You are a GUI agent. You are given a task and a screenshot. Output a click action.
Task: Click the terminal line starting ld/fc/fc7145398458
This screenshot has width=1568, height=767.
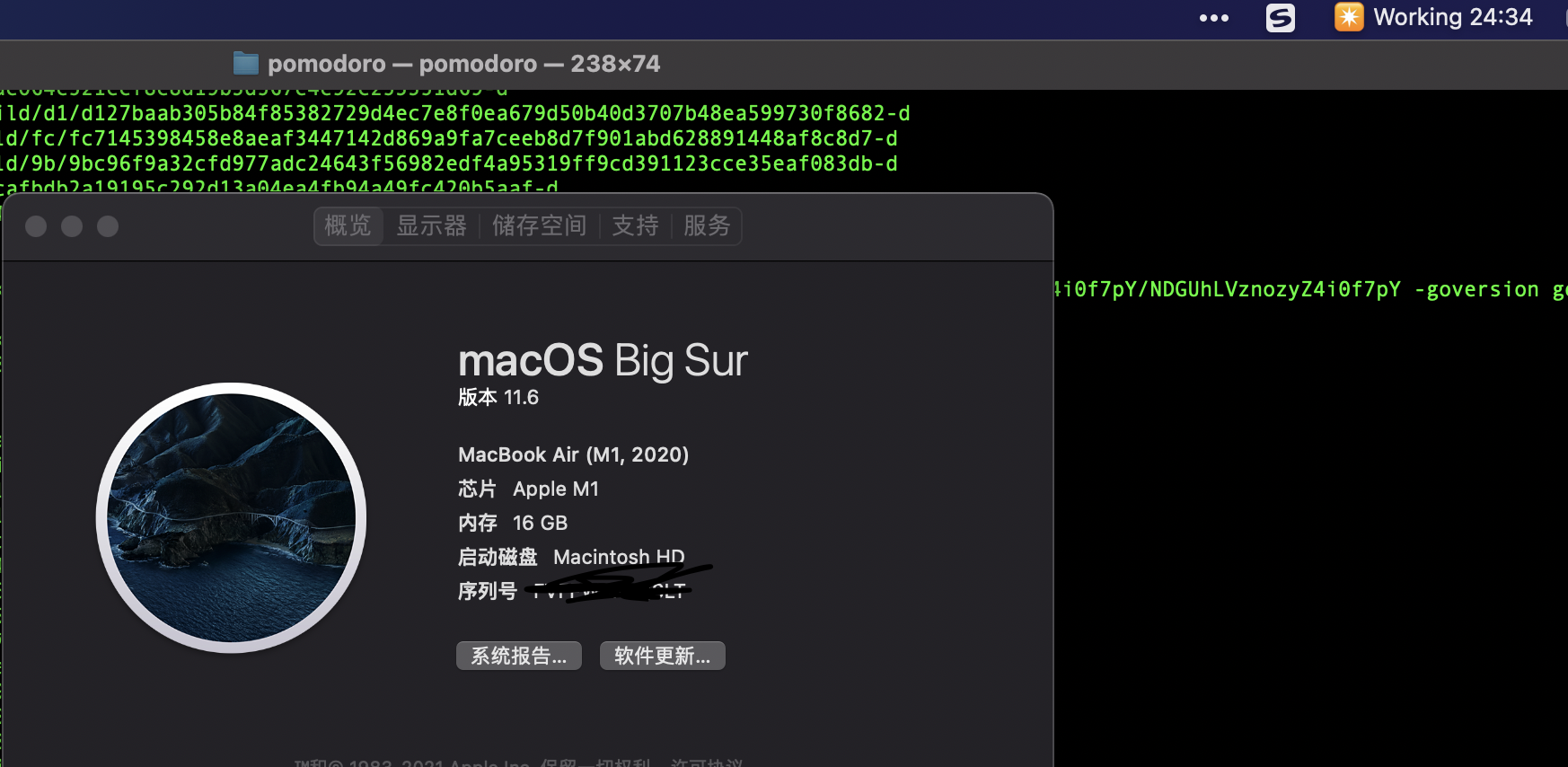(449, 138)
